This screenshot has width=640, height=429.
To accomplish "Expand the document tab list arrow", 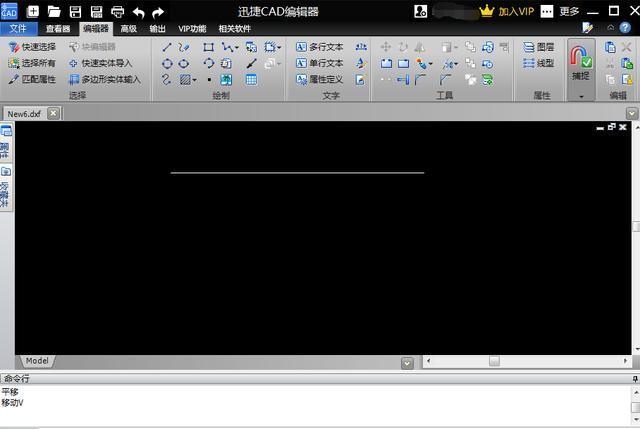I will 407,362.
